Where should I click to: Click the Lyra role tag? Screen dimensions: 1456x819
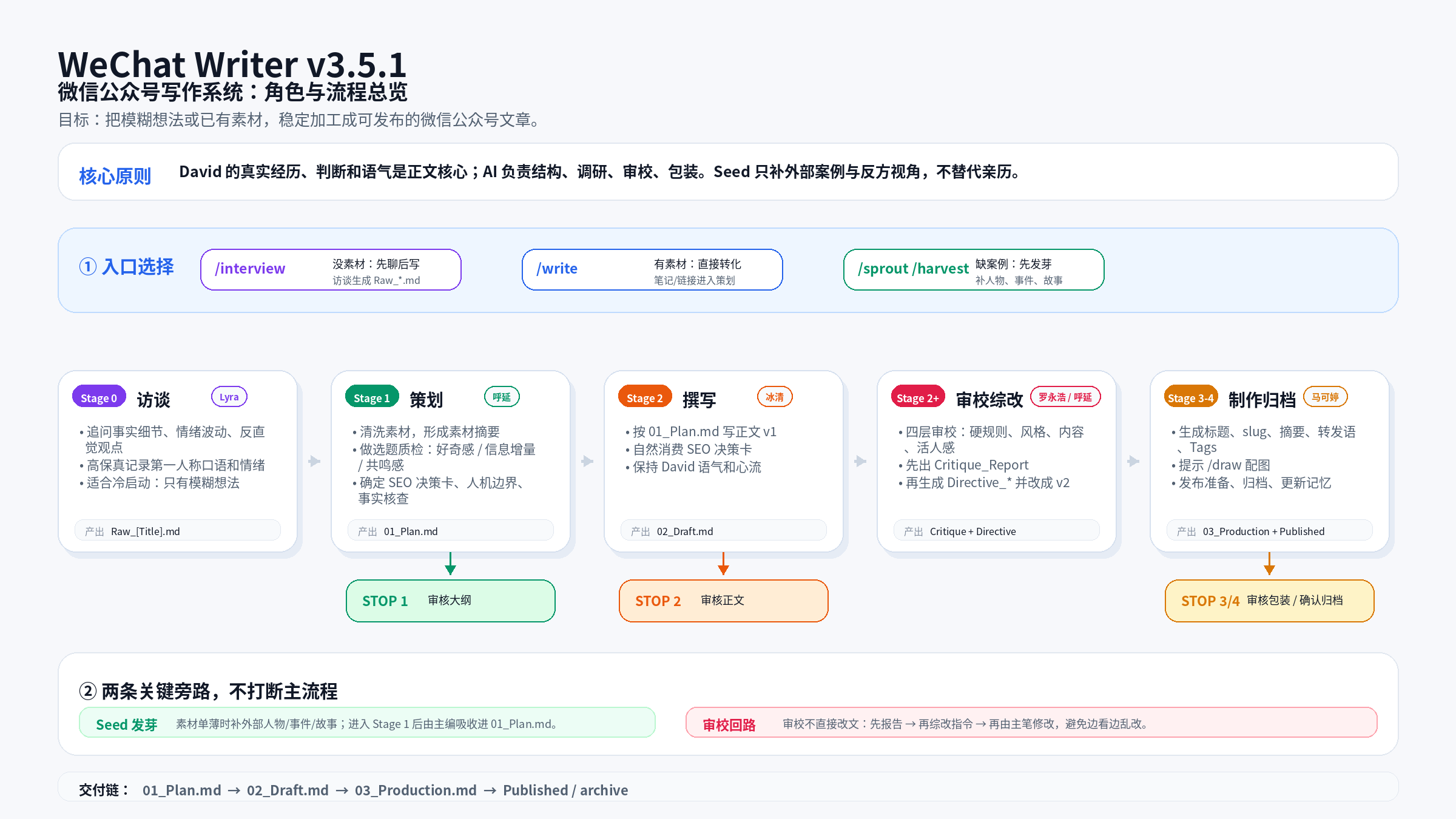pos(229,397)
